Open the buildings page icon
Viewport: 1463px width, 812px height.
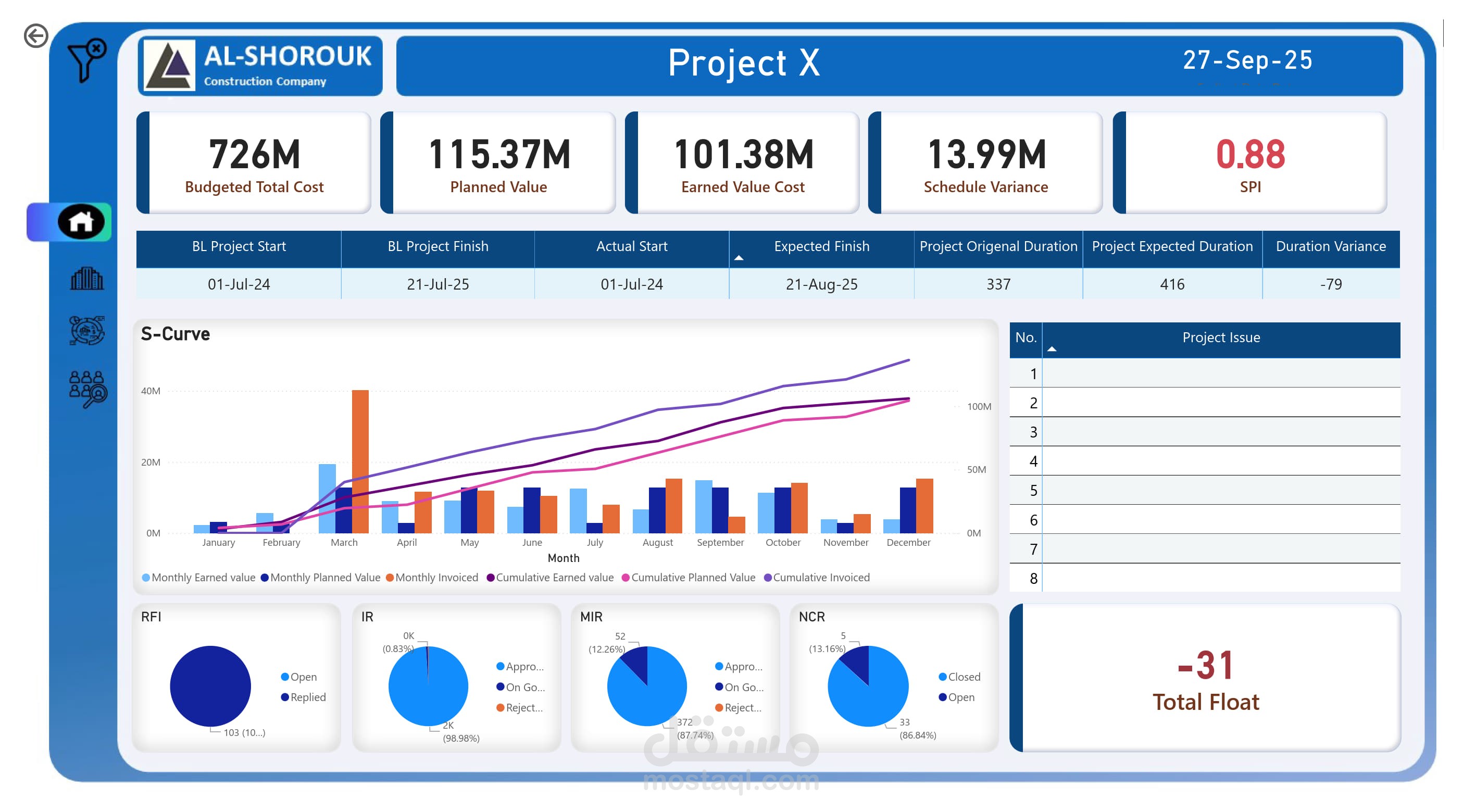[86, 279]
